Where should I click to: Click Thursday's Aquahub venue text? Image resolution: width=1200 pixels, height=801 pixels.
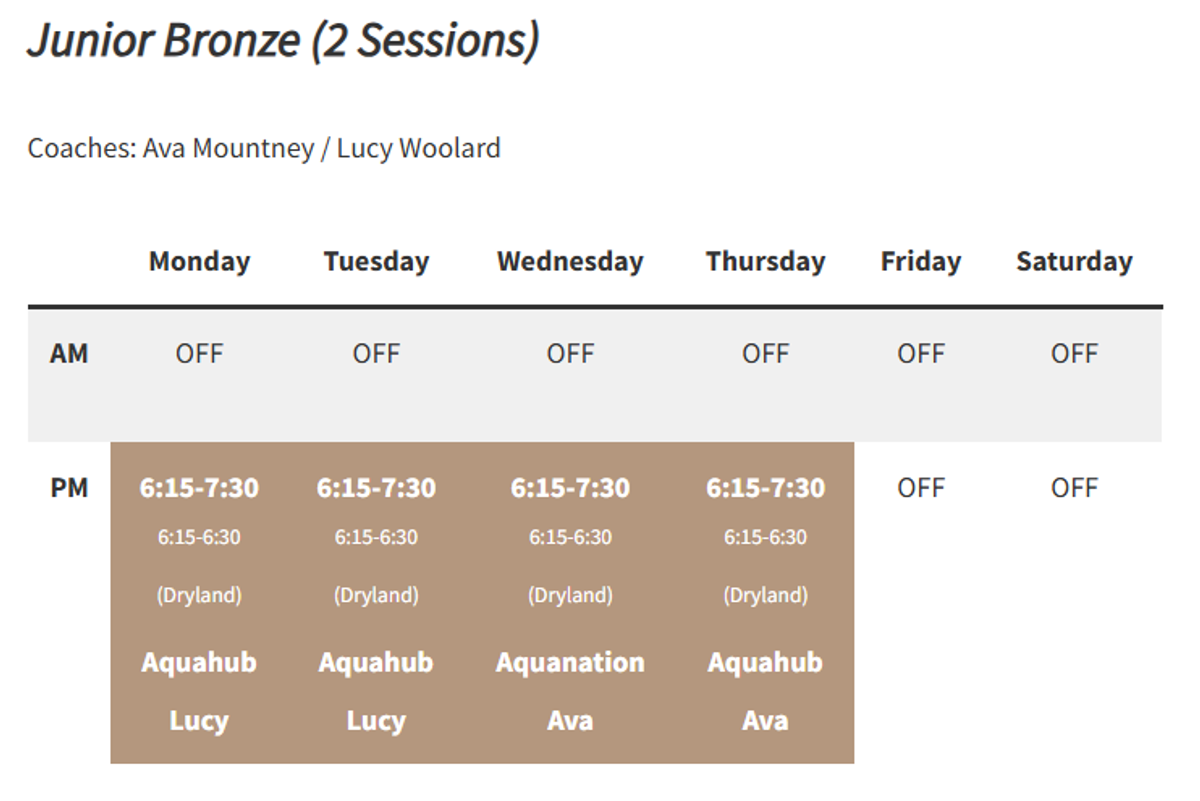[765, 662]
